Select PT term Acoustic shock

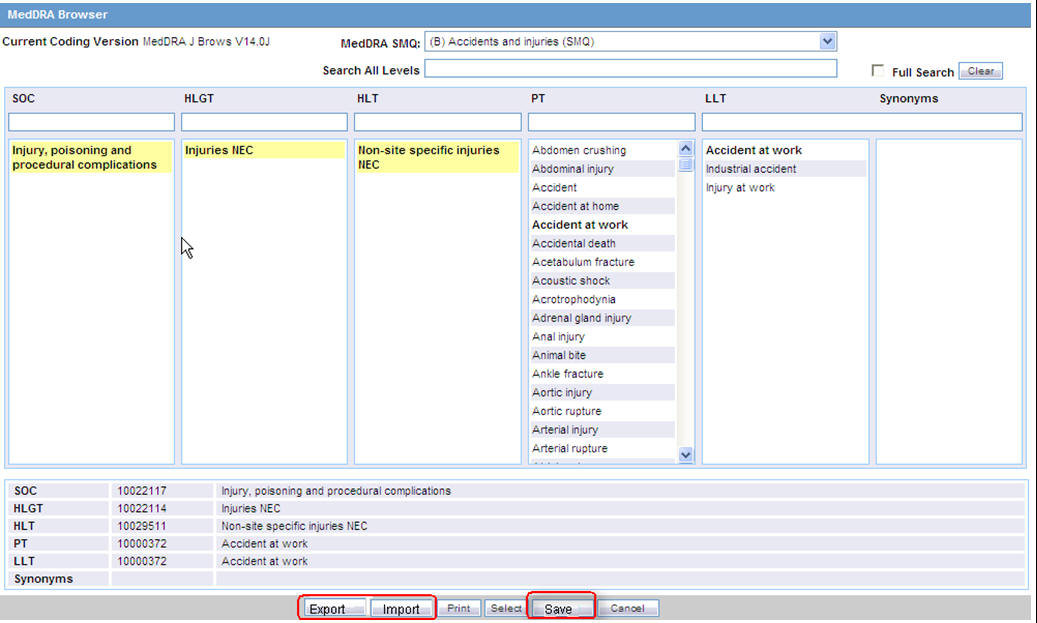point(602,280)
